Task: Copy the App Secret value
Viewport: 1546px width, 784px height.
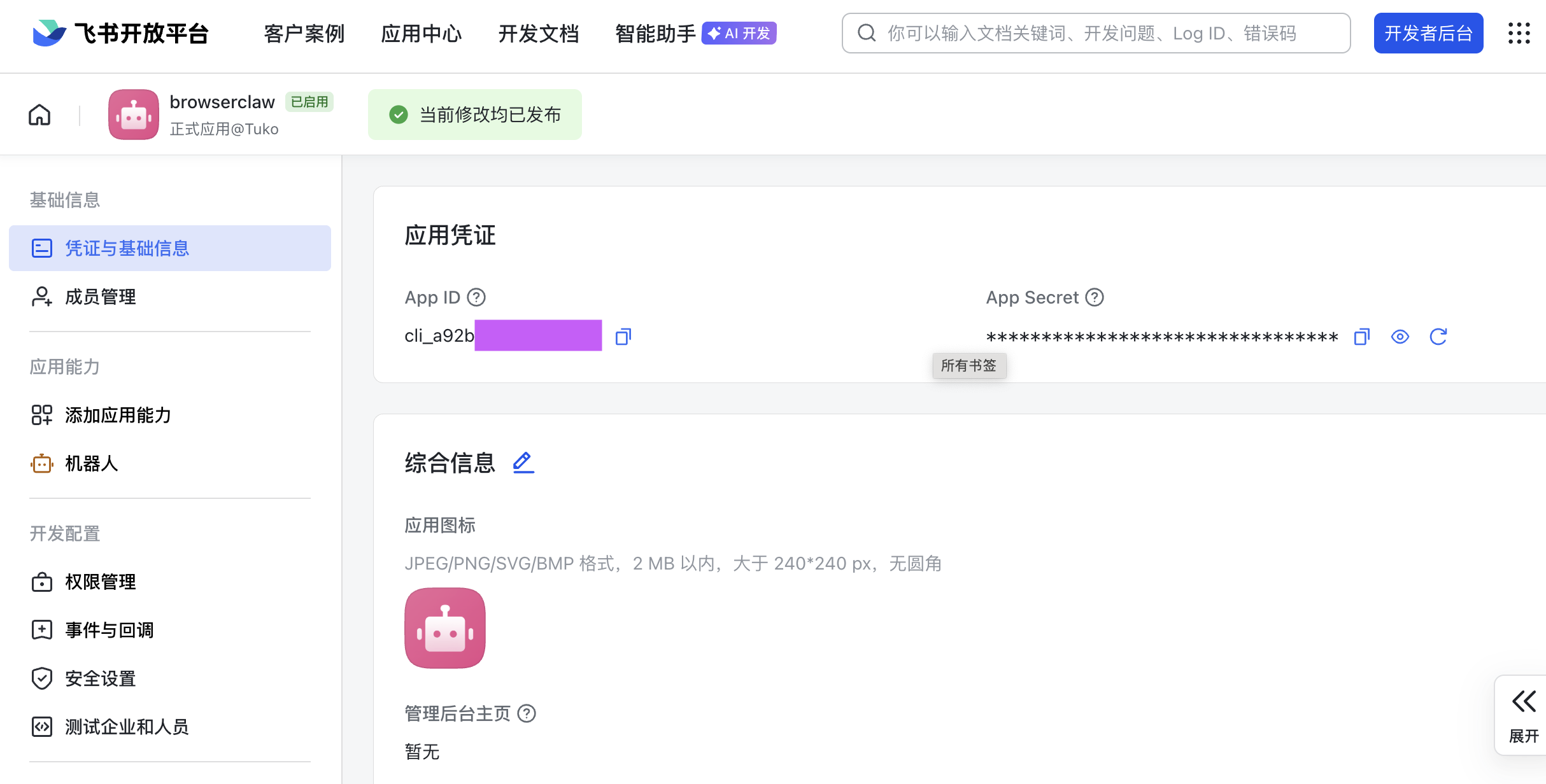Action: tap(1362, 336)
